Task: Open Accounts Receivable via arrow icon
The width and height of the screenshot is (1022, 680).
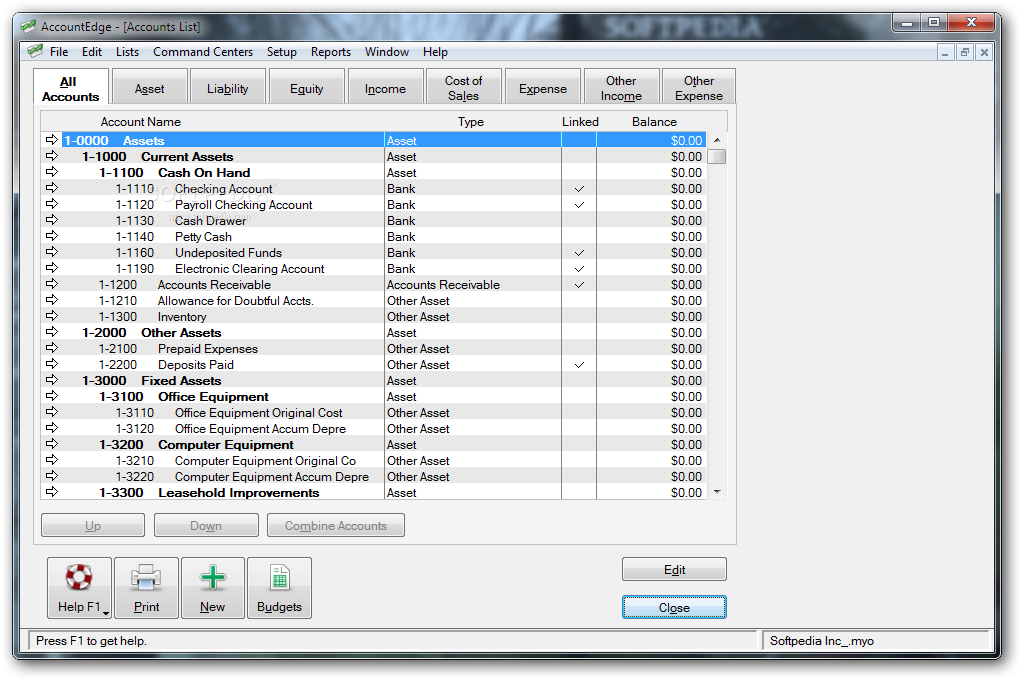Action: tap(52, 284)
